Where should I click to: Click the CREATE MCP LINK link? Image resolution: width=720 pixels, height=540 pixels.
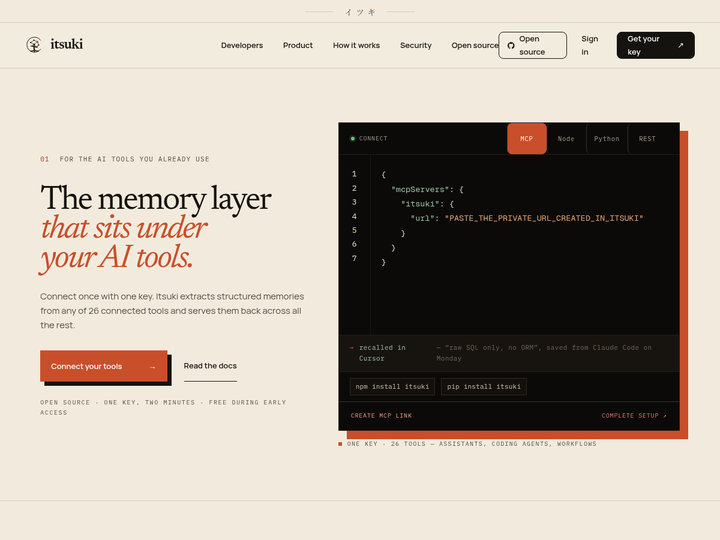pos(381,416)
